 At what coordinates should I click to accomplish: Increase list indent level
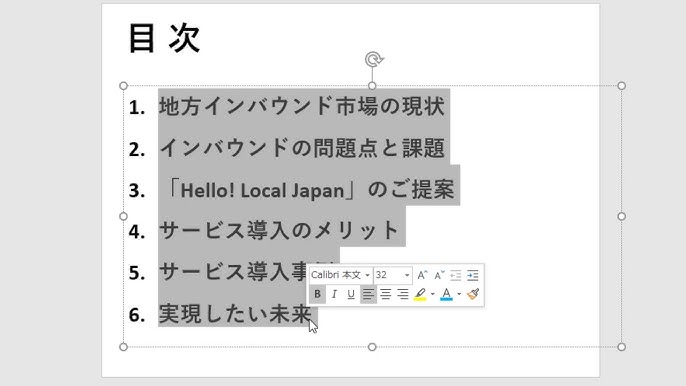pos(472,275)
